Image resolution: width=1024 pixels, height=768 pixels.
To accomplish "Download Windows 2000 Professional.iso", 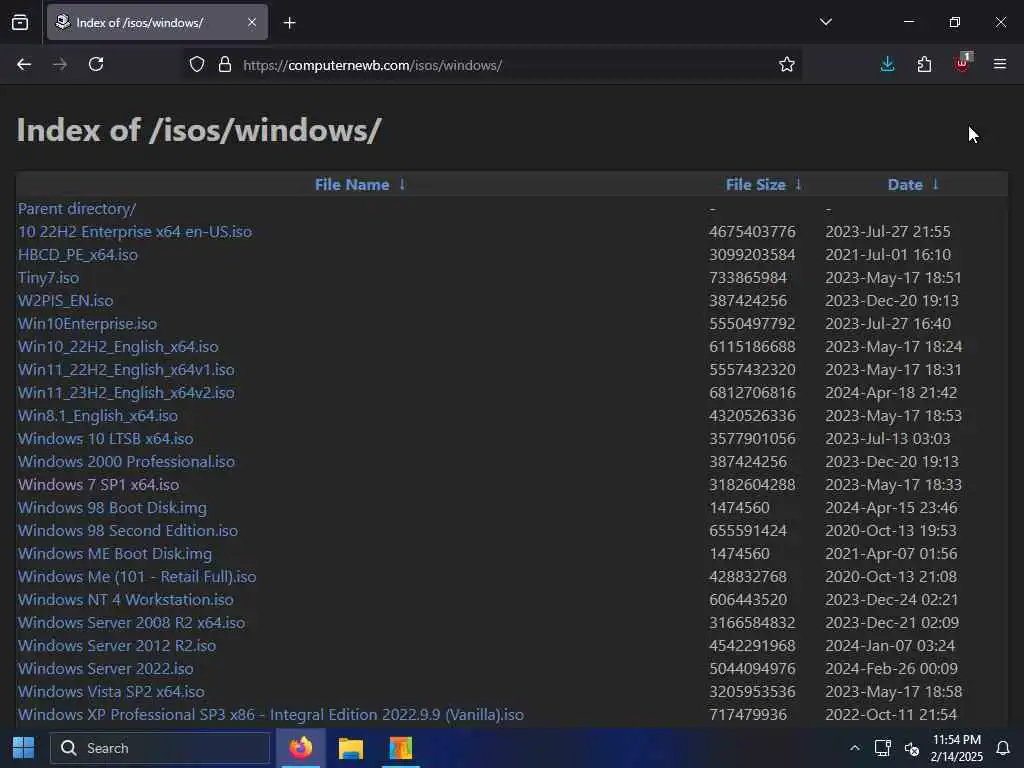I will (126, 462).
